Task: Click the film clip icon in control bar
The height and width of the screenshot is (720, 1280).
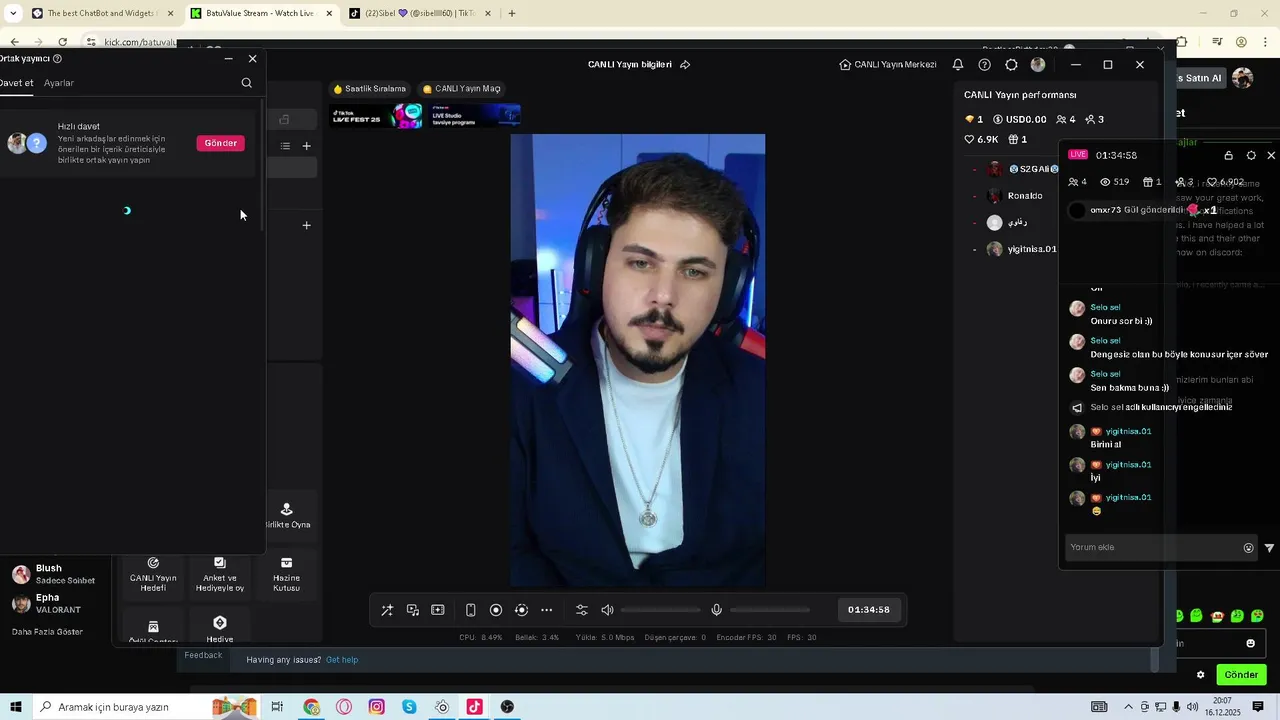Action: coord(438,610)
